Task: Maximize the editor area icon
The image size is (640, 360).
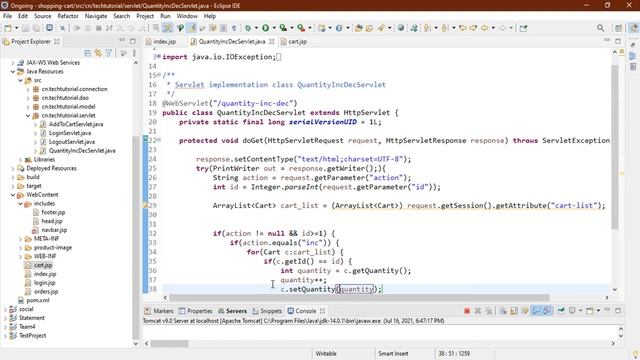Action: pos(618,41)
